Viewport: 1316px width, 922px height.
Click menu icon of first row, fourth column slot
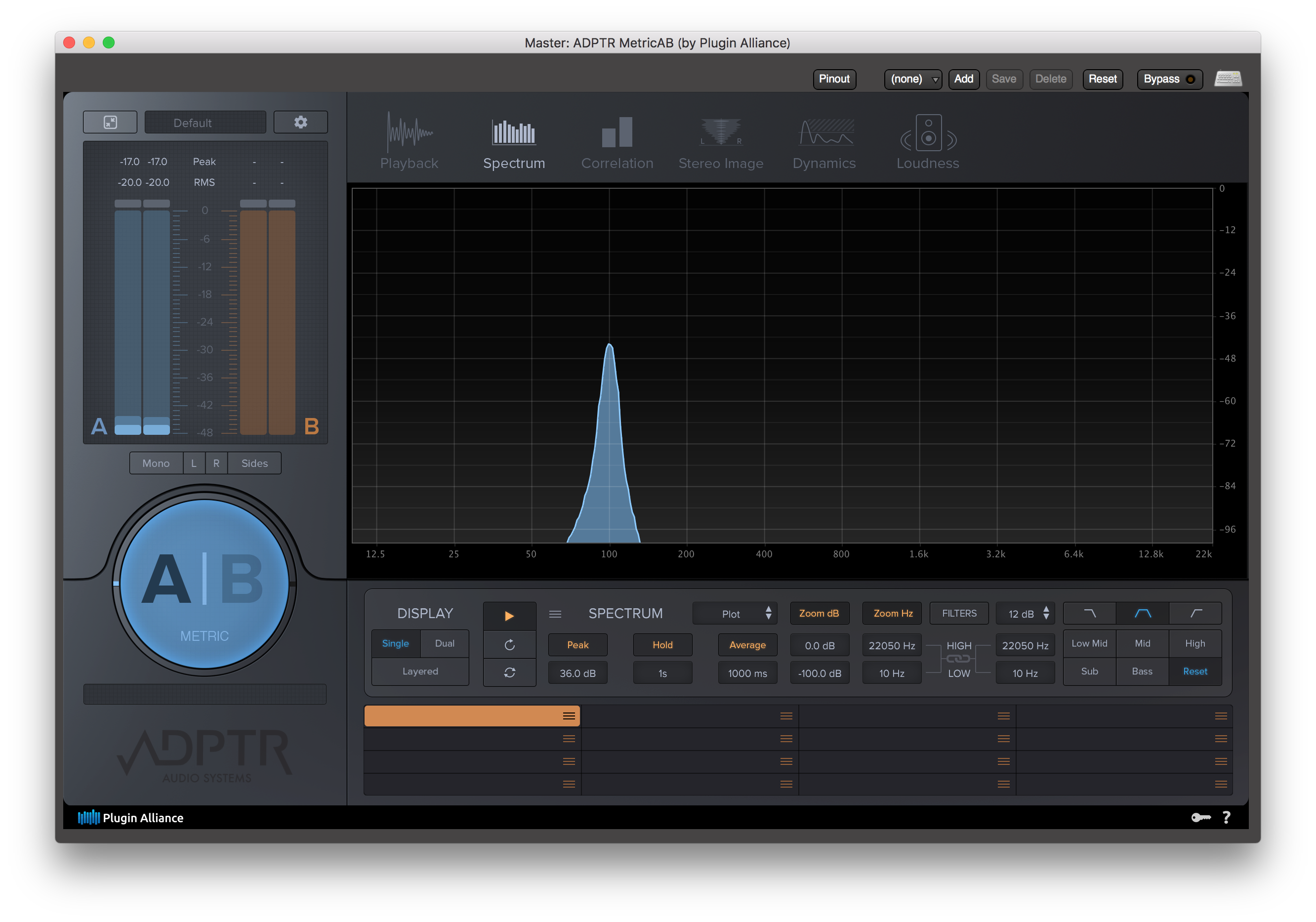click(x=1221, y=716)
